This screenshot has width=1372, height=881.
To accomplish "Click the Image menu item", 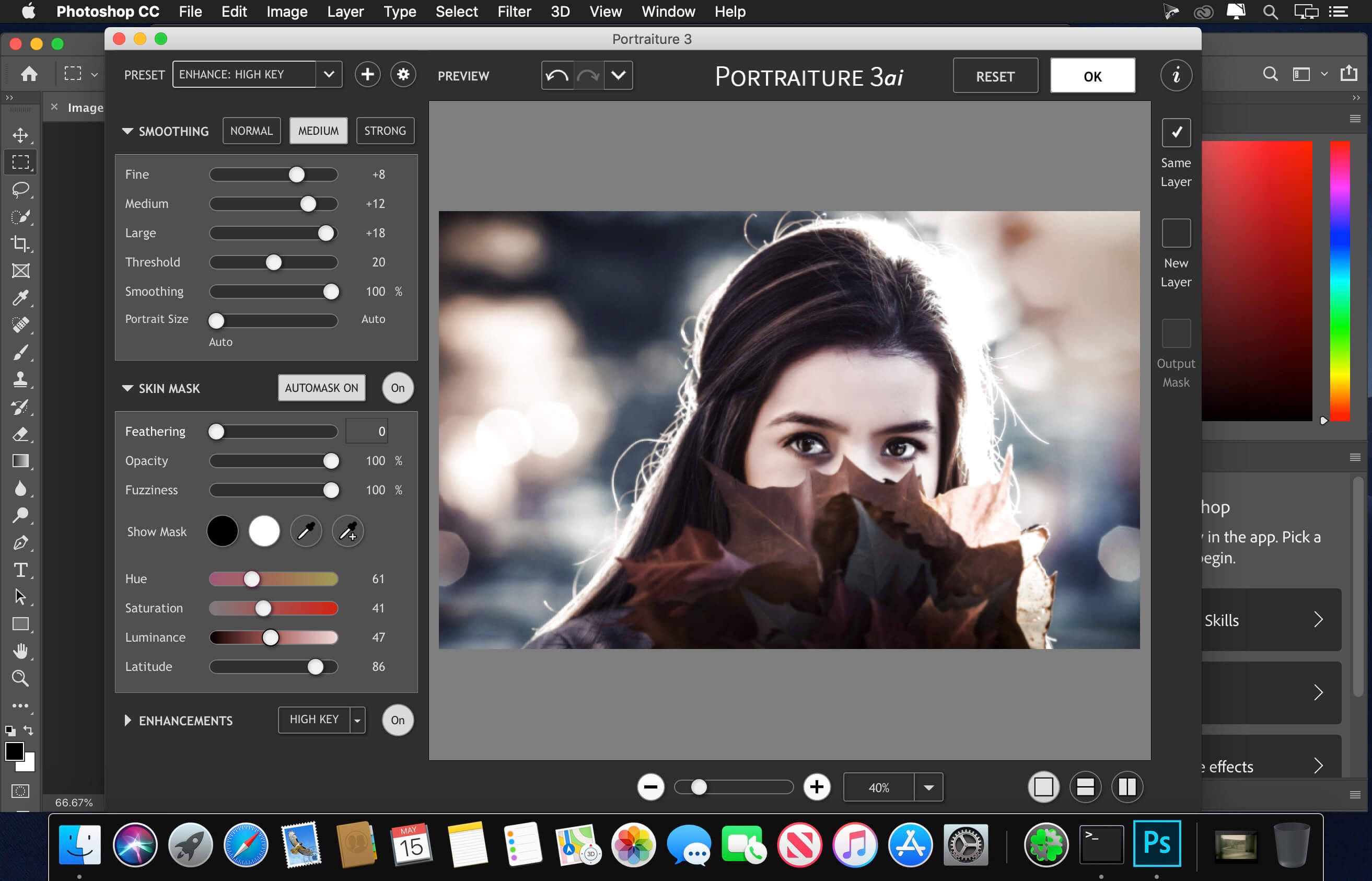I will [287, 11].
